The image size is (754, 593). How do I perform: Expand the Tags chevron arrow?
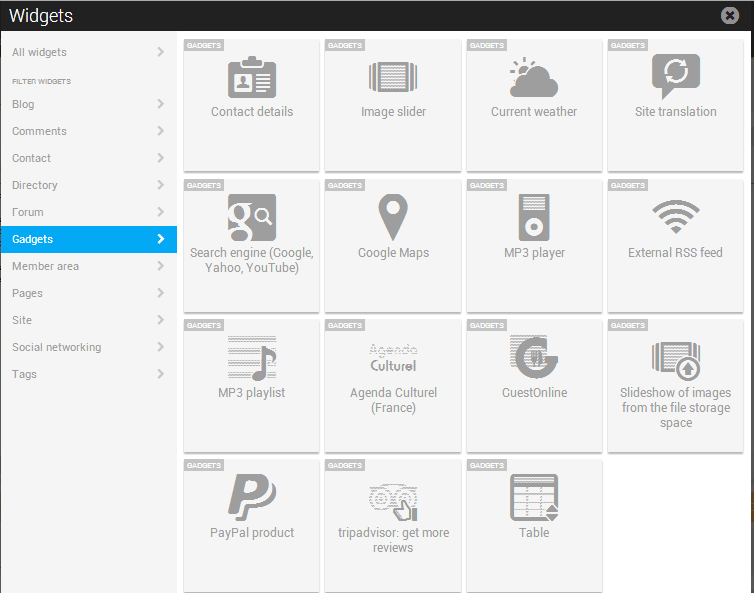pos(161,374)
